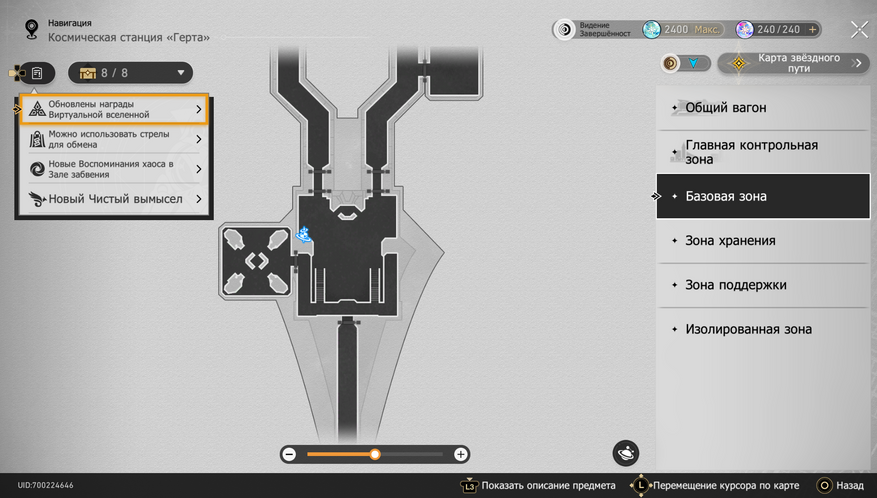877x498 pixels.
Task: Expand chevron on Чистый вымысел row
Action: click(x=199, y=199)
